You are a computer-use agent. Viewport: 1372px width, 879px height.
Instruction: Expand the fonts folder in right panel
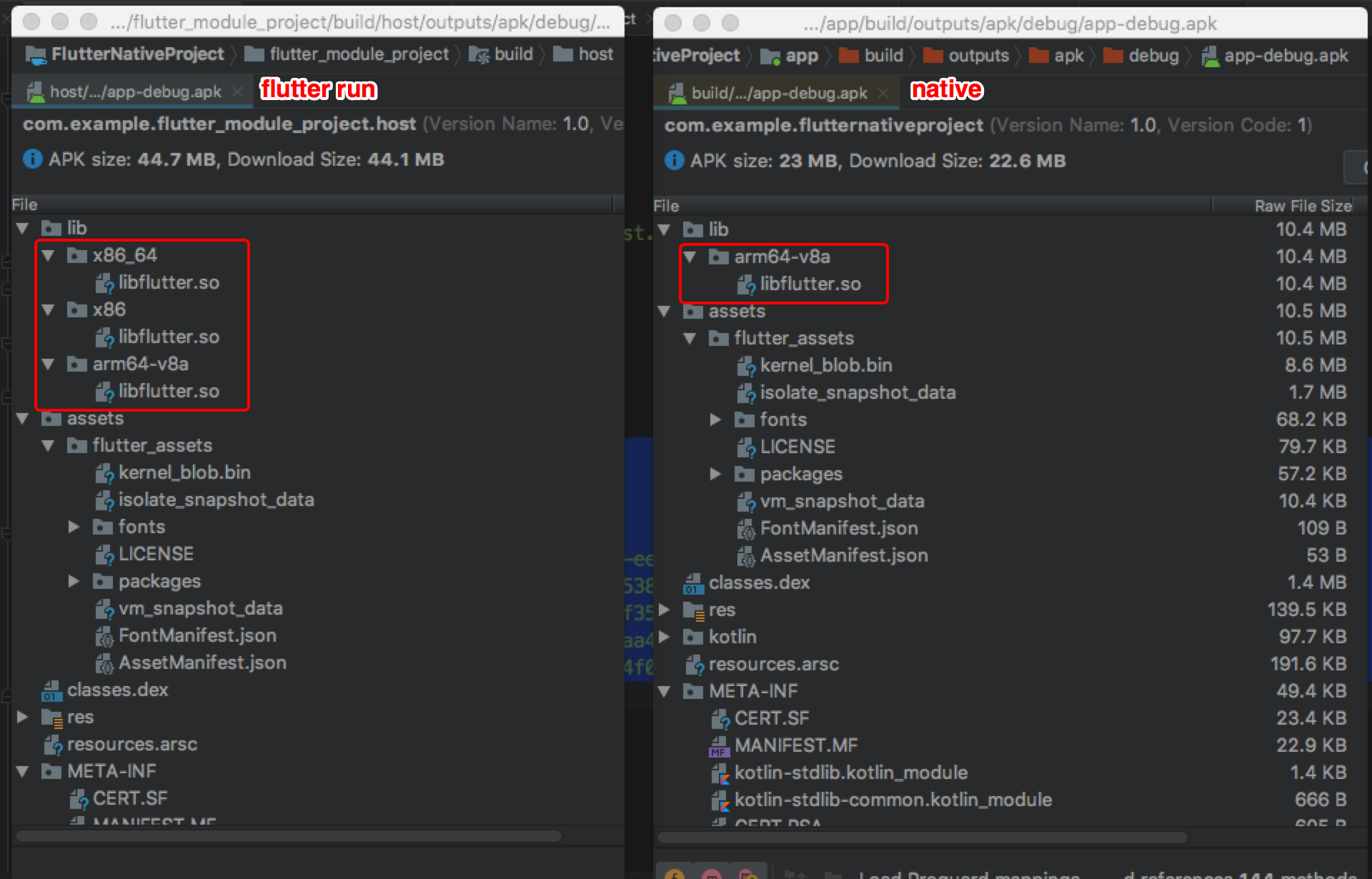[715, 419]
